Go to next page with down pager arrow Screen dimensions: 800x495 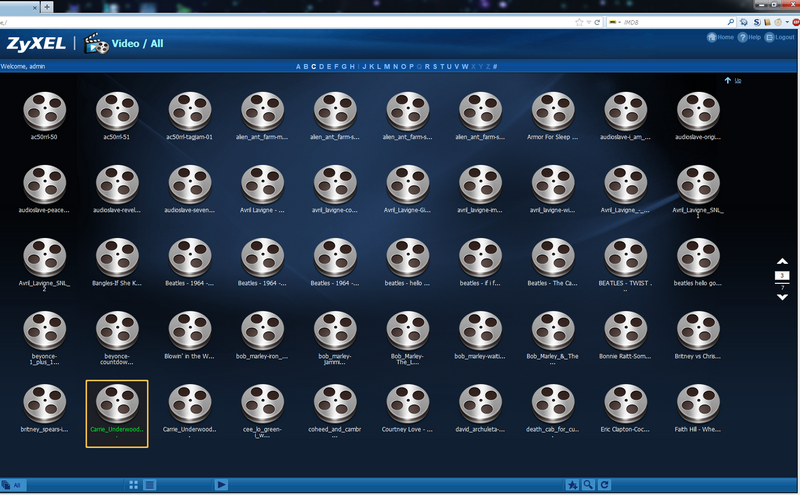[782, 297]
